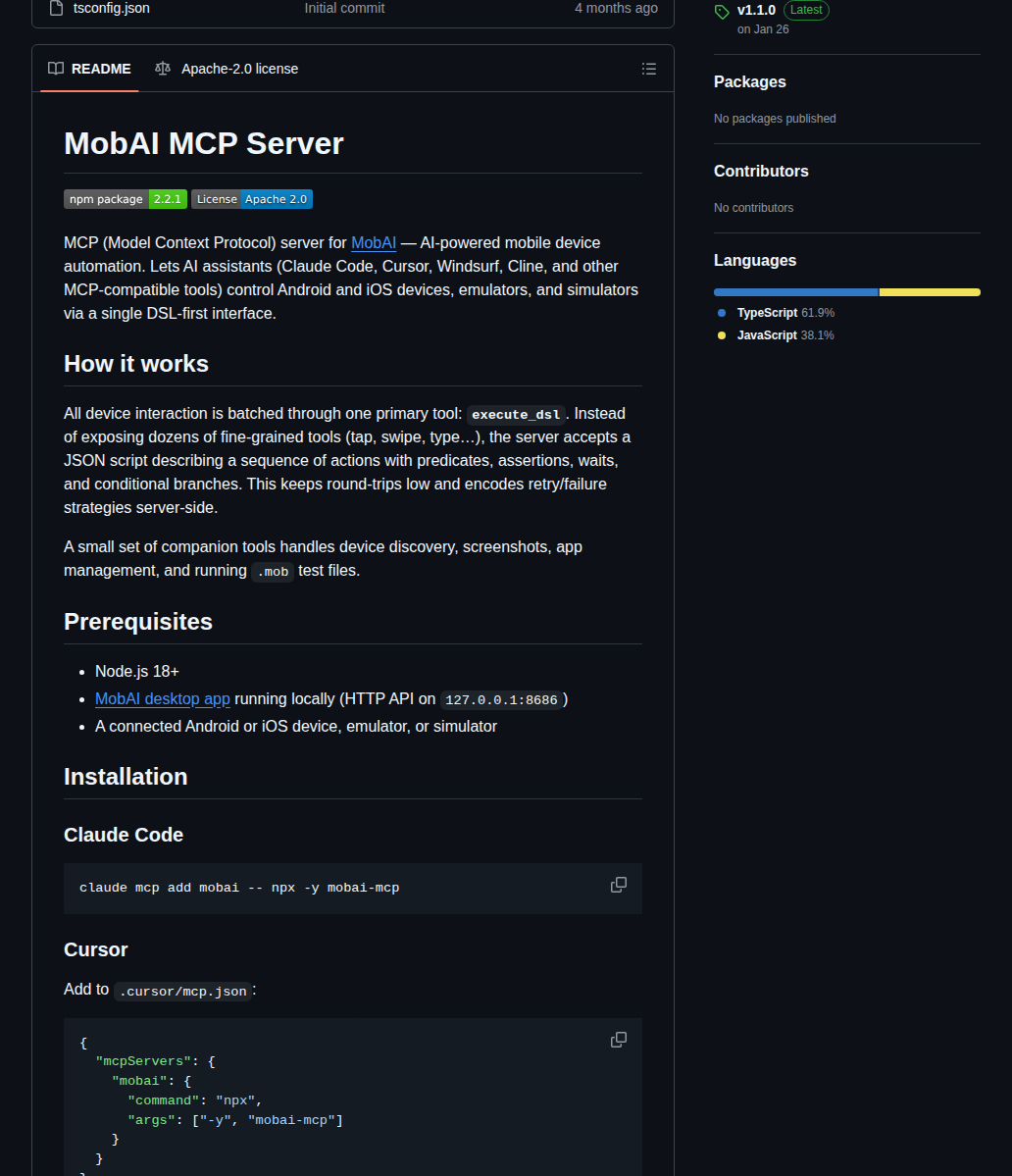The image size is (1012, 1176).
Task: Click the blue TypeScript segment of the language bar
Action: pyautogui.click(x=796, y=292)
